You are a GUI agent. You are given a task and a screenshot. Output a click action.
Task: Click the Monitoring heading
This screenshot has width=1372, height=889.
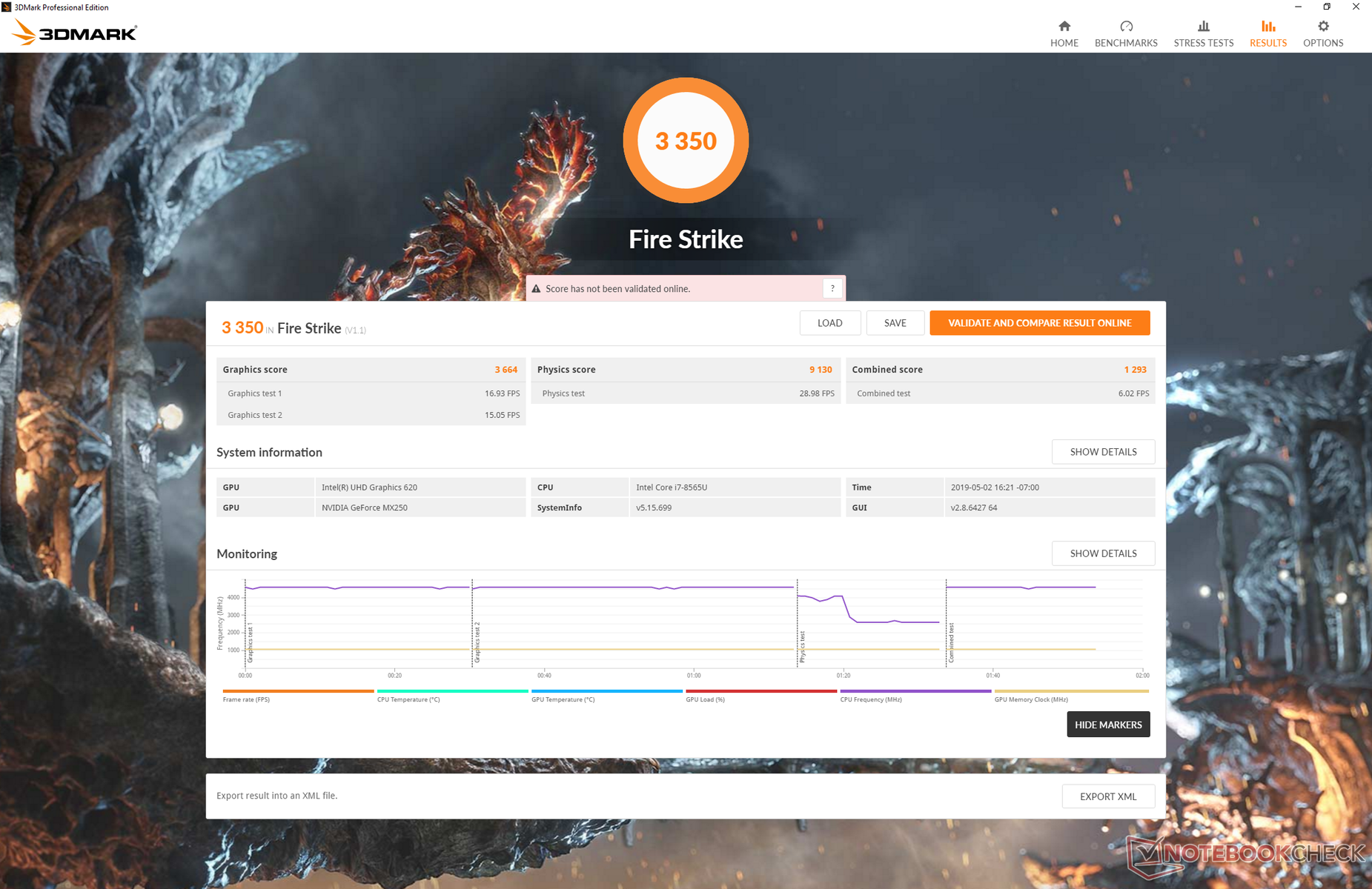click(247, 553)
